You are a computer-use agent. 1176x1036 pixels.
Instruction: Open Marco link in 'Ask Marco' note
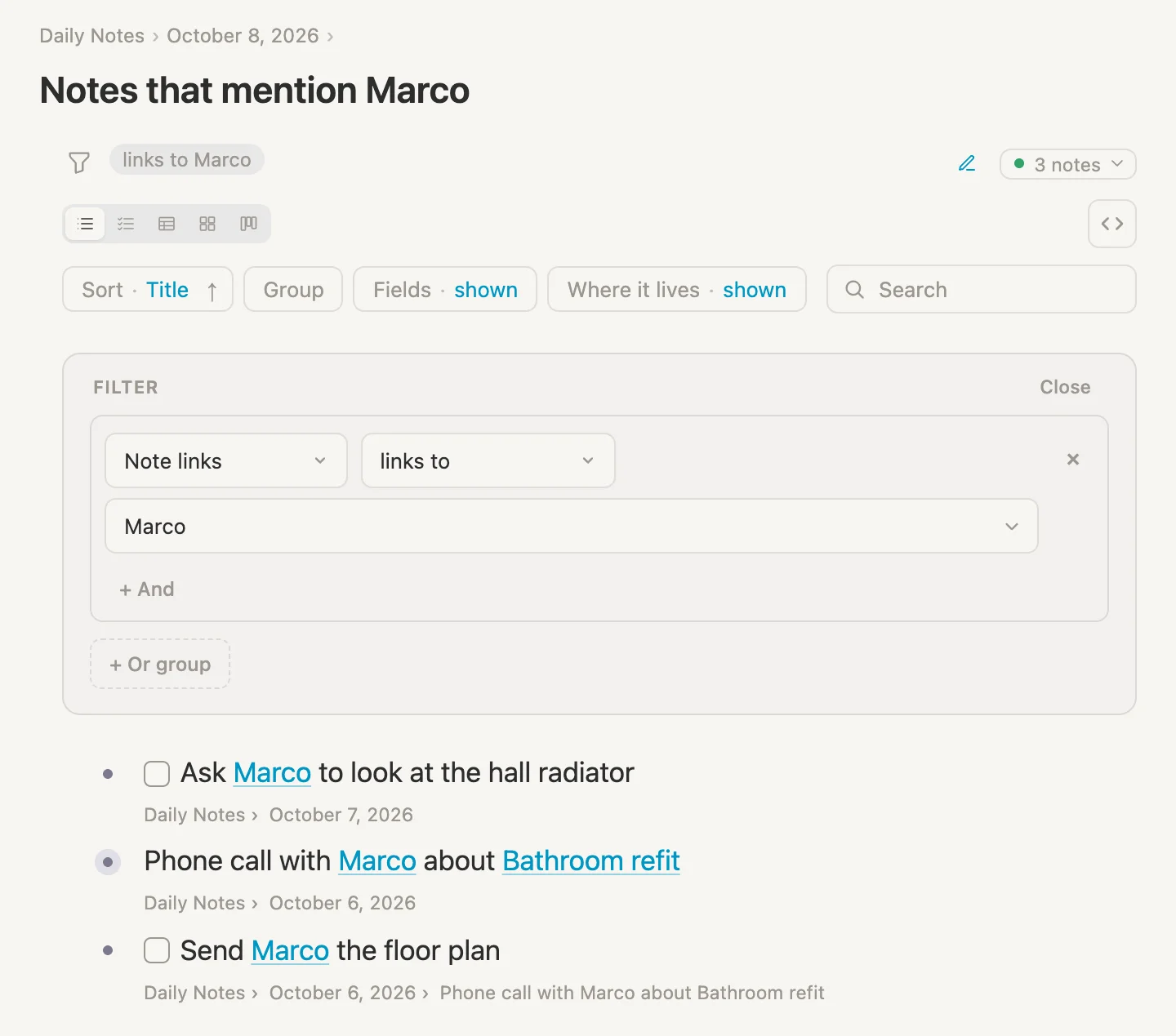(272, 772)
